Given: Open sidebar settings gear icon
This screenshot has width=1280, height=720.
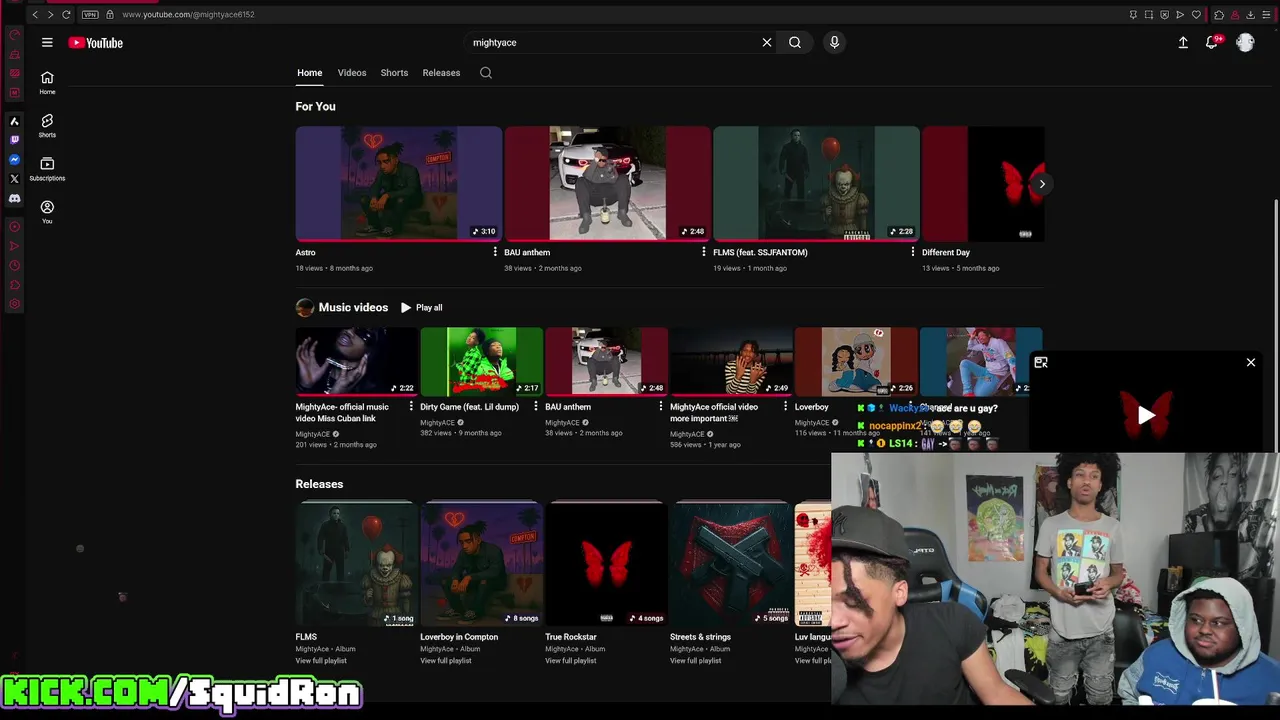Looking at the screenshot, I should (x=14, y=304).
